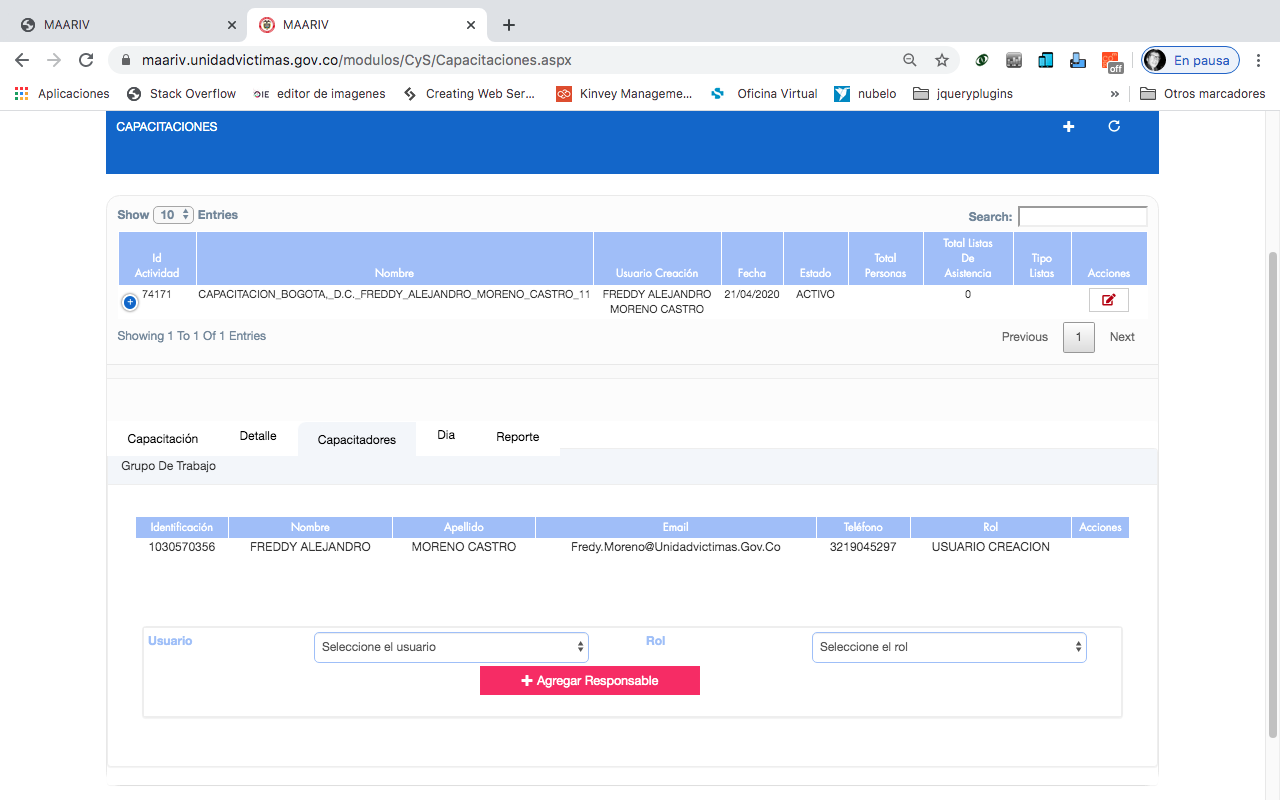Click the USUARIO CREACION role cell
This screenshot has width=1280, height=800.
(x=991, y=547)
